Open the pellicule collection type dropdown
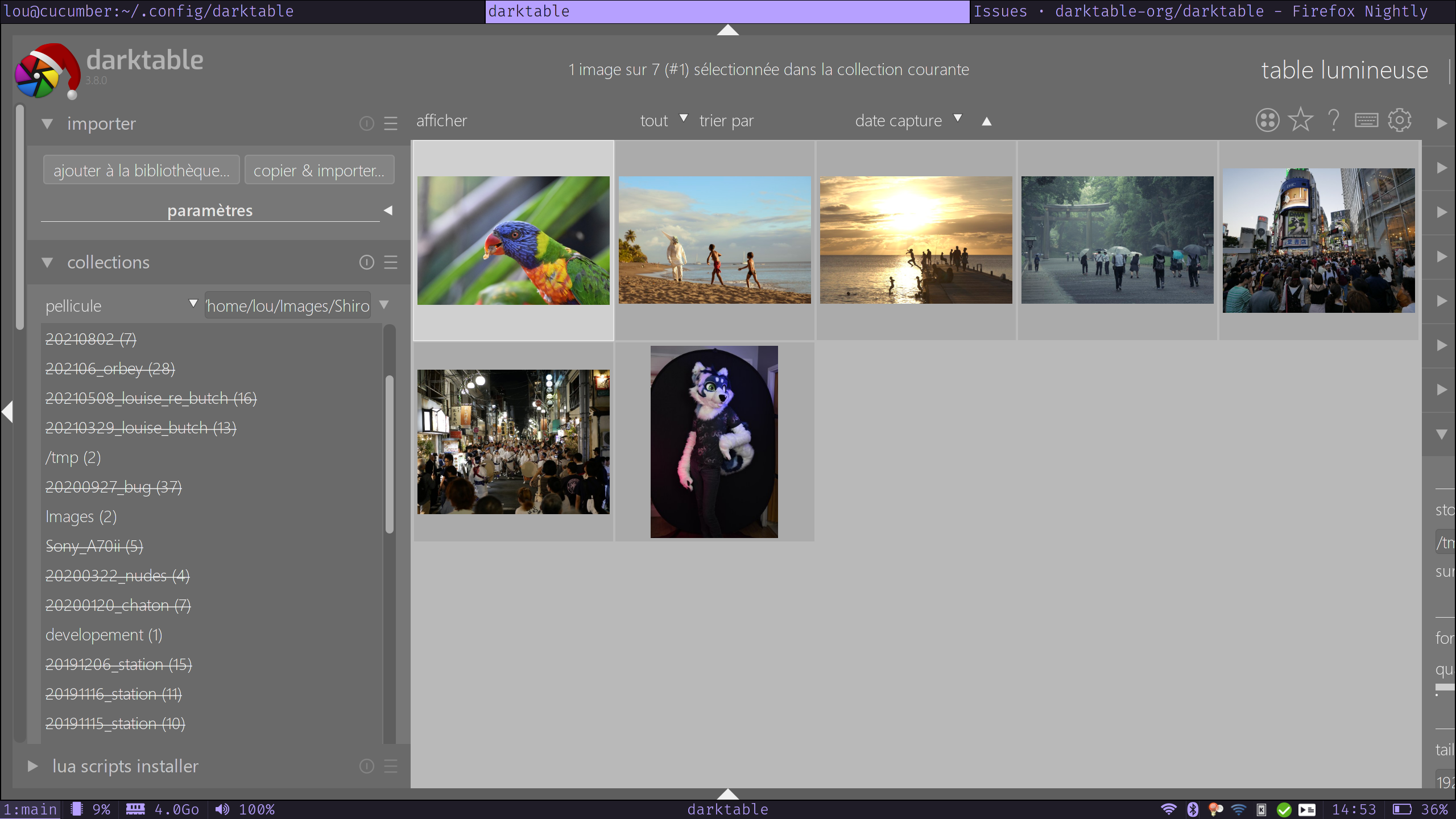 click(121, 305)
